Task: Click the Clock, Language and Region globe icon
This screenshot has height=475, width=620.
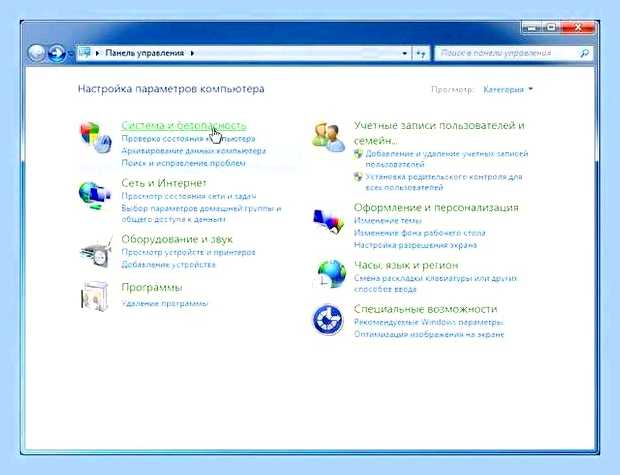Action: click(x=331, y=274)
